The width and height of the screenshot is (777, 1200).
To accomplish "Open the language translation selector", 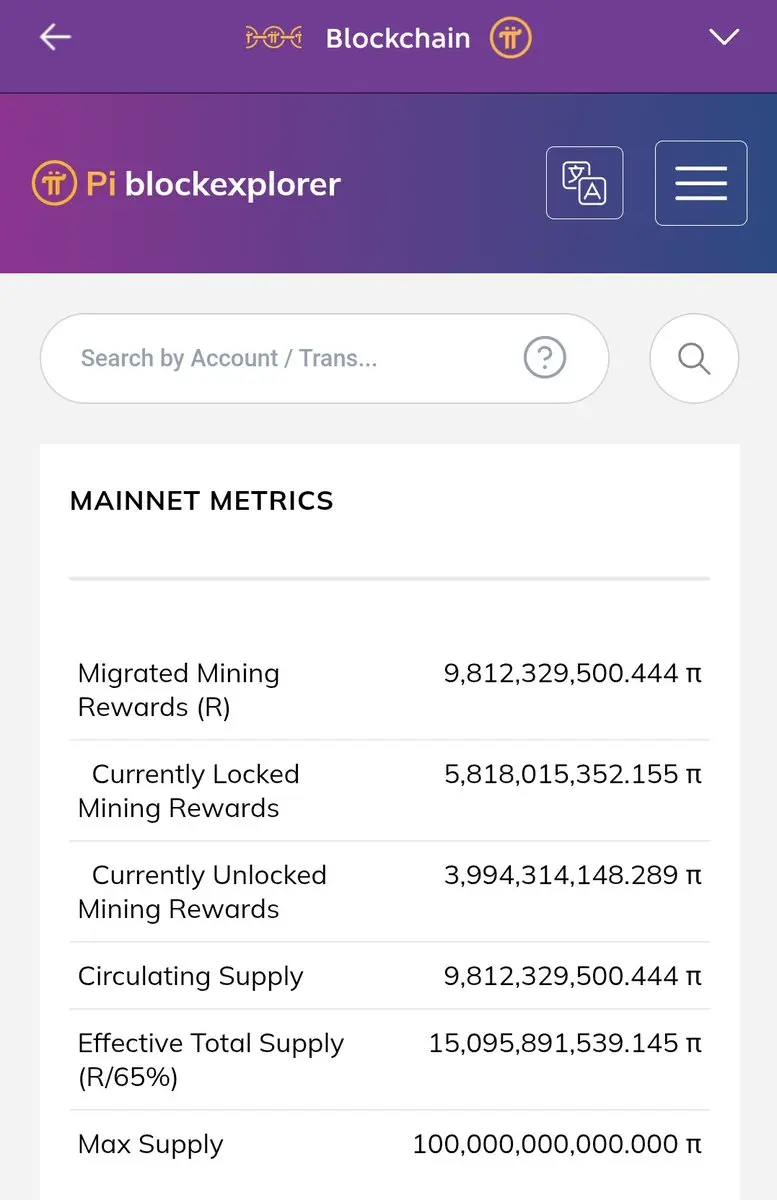I will [584, 183].
